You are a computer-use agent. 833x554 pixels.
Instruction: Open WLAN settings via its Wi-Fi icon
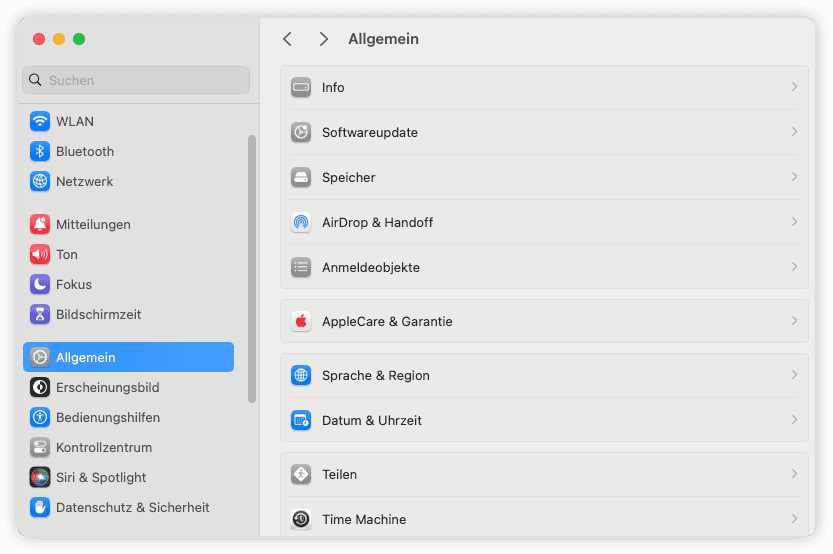click(40, 122)
